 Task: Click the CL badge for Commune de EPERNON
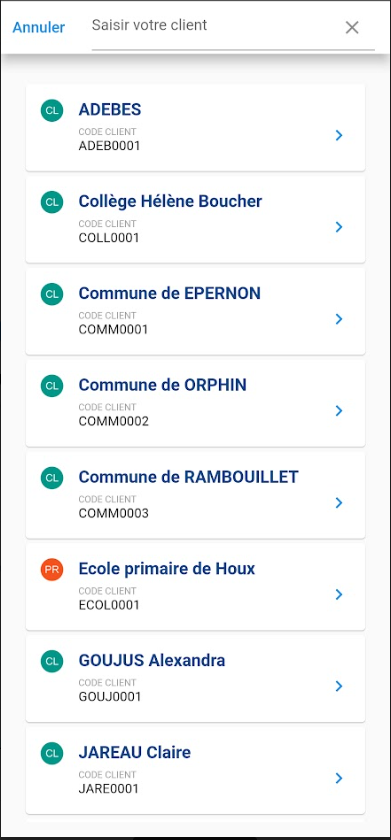(52, 294)
